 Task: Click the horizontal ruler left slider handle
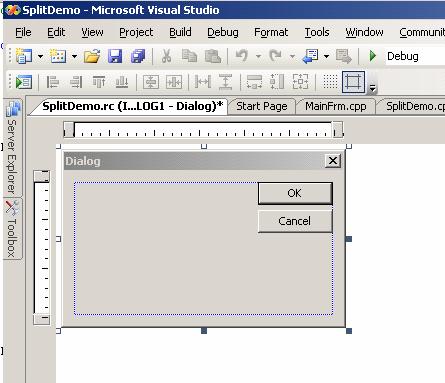69,129
